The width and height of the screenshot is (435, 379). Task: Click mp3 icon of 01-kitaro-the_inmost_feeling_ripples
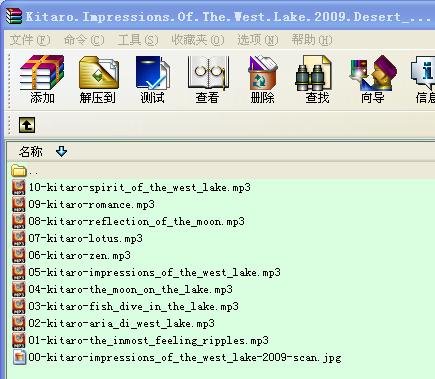click(x=19, y=340)
